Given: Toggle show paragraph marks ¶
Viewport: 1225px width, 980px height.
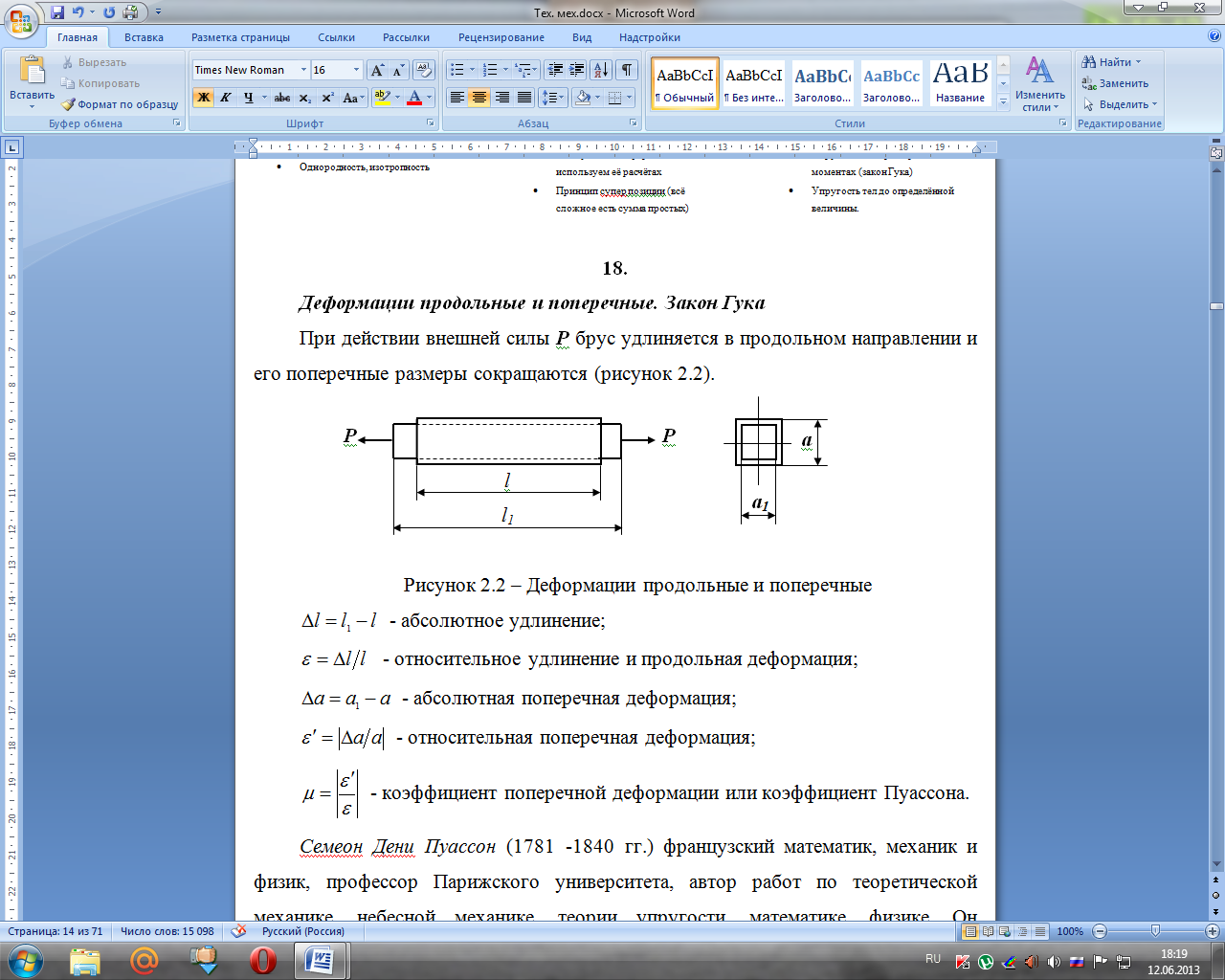Looking at the screenshot, I should point(627,70).
